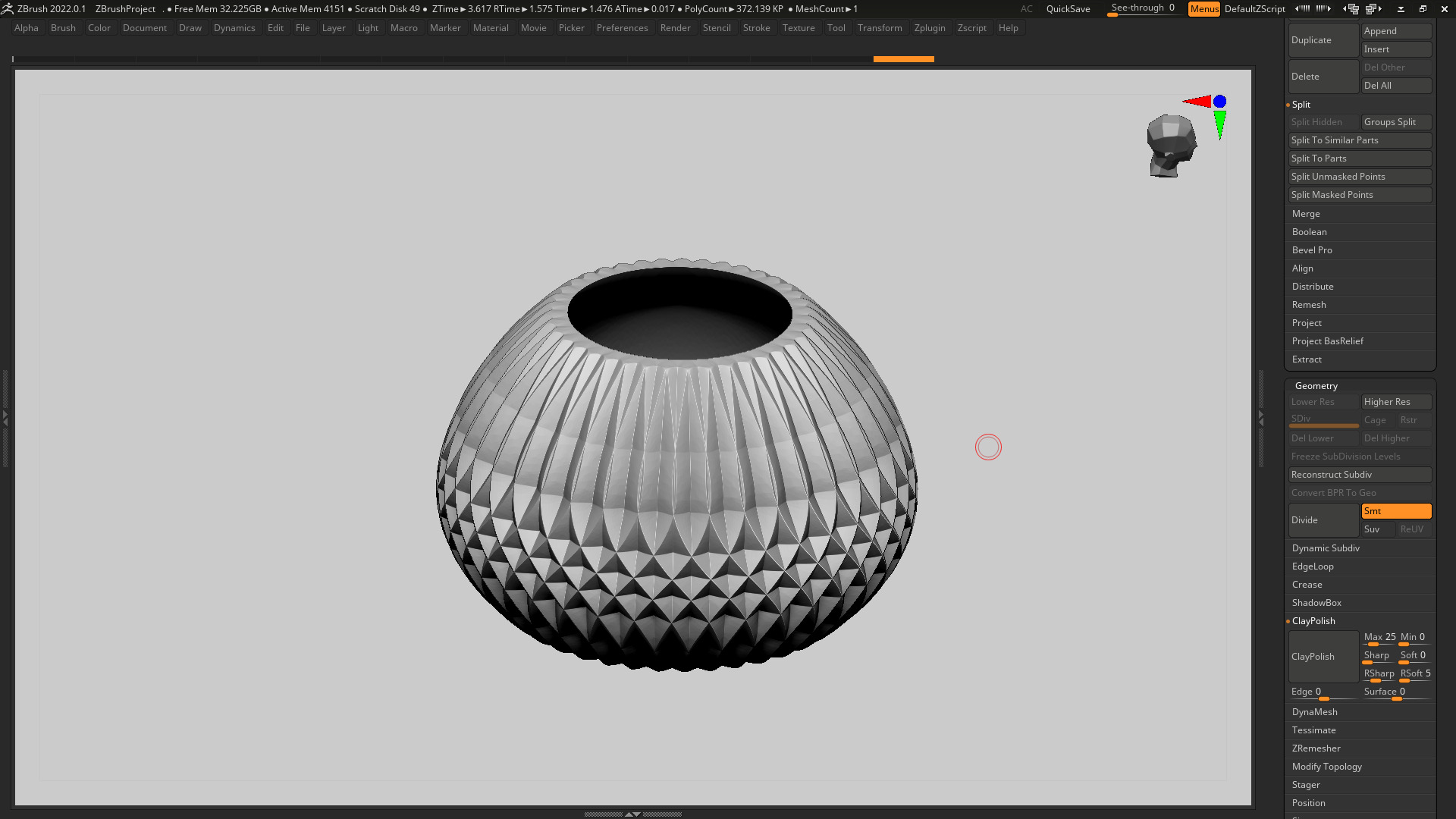
Task: Load next UI layout icon
Action: (1374, 8)
